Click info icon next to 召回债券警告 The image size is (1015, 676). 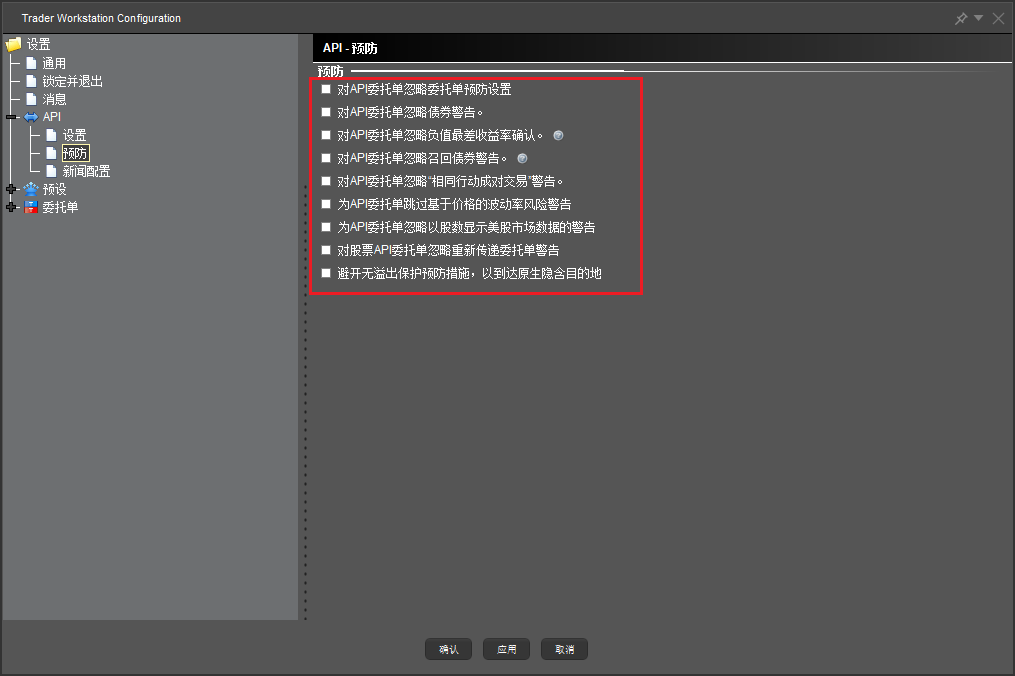(522, 158)
